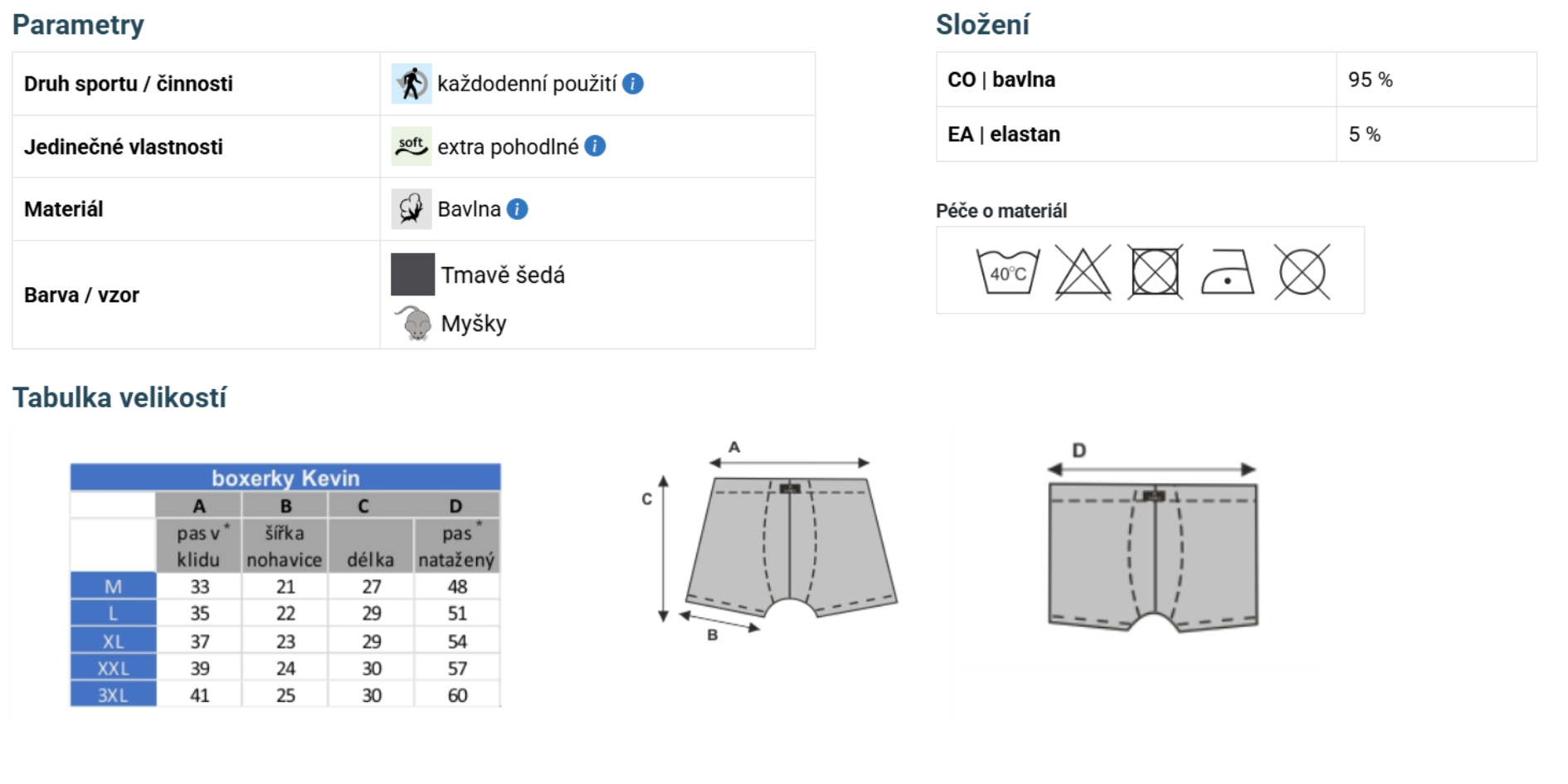Click the do not dry clean symbol

1302,271
